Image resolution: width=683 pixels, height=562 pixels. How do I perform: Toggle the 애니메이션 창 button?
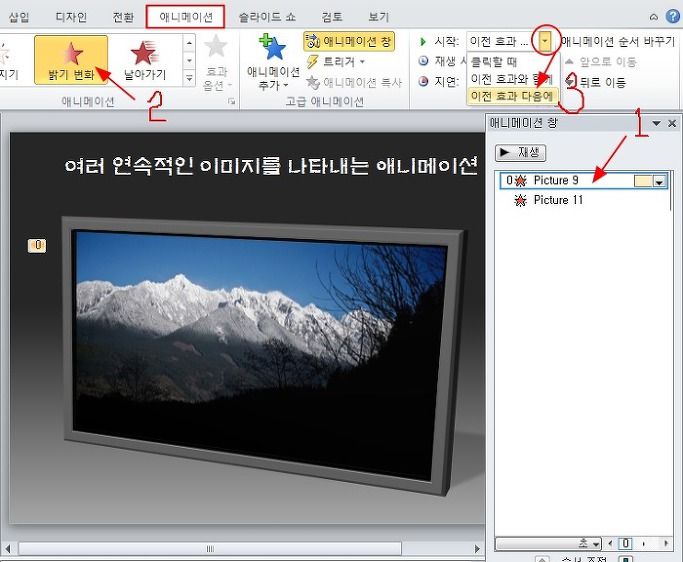[349, 41]
